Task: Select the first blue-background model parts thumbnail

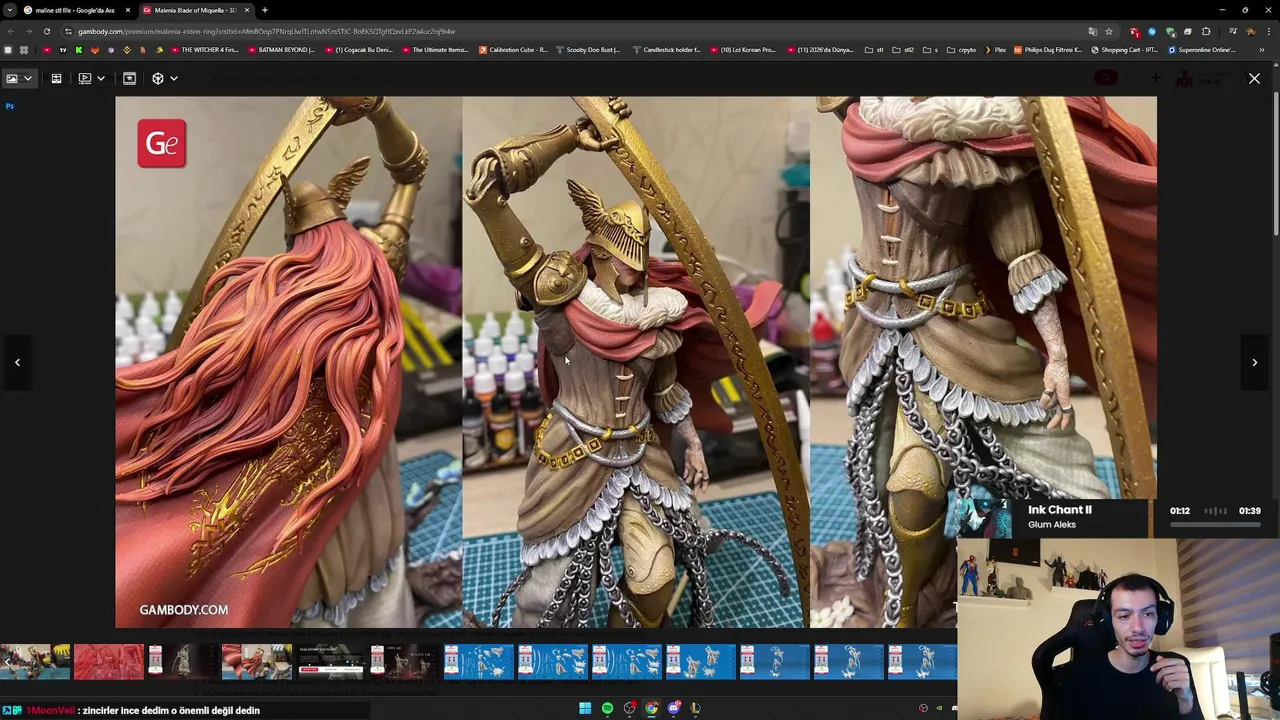Action: point(479,662)
